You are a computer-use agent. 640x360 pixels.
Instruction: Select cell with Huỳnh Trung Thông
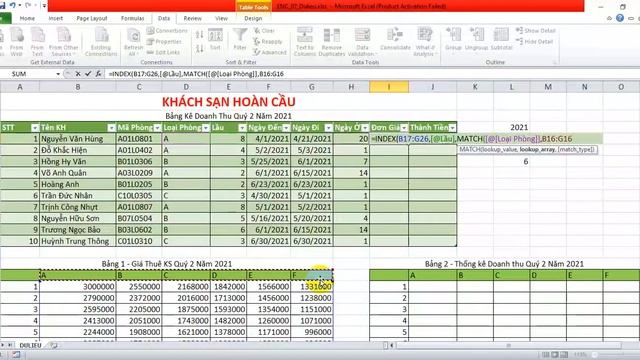pos(78,241)
